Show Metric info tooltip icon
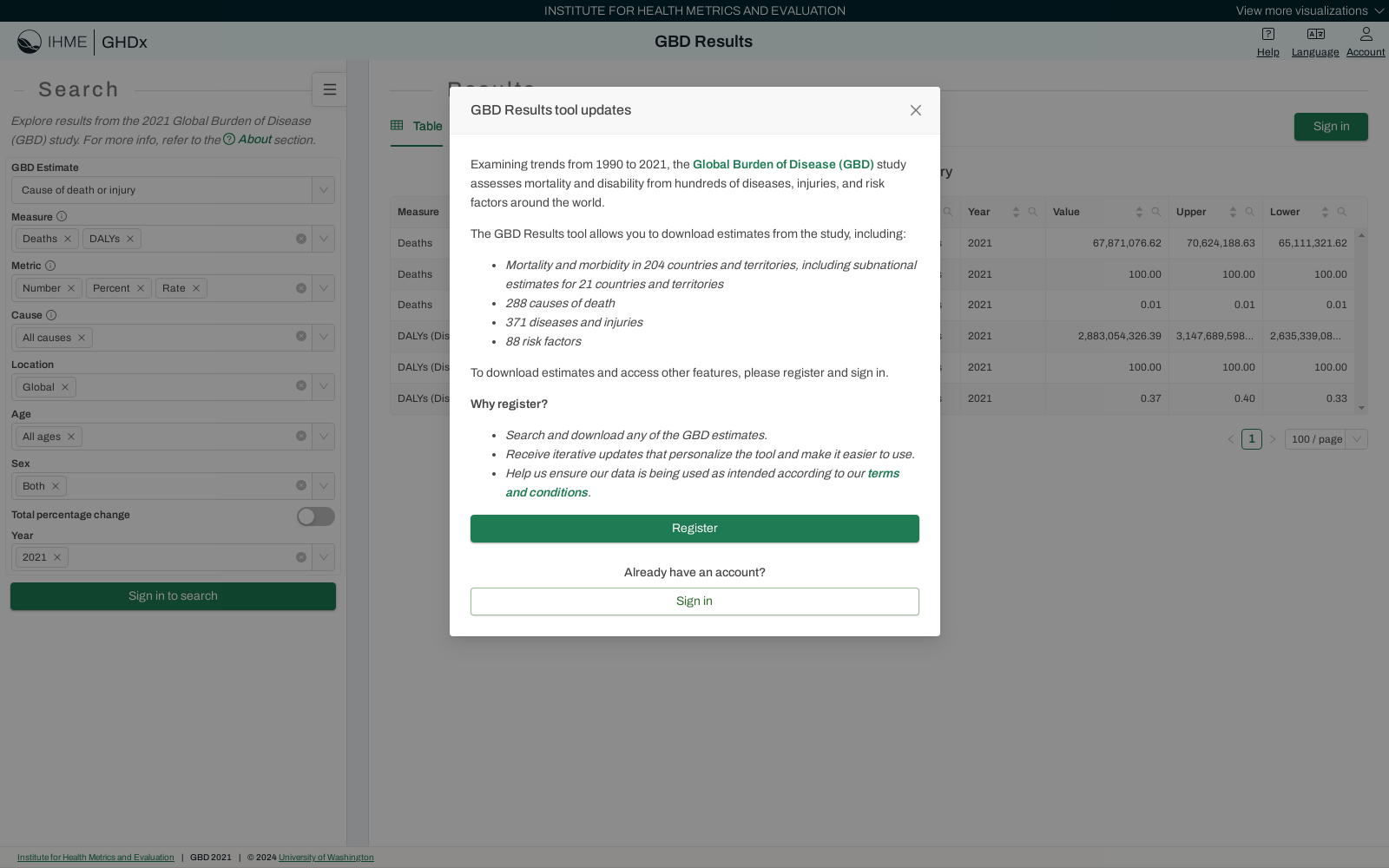Image resolution: width=1389 pixels, height=868 pixels. 50,266
